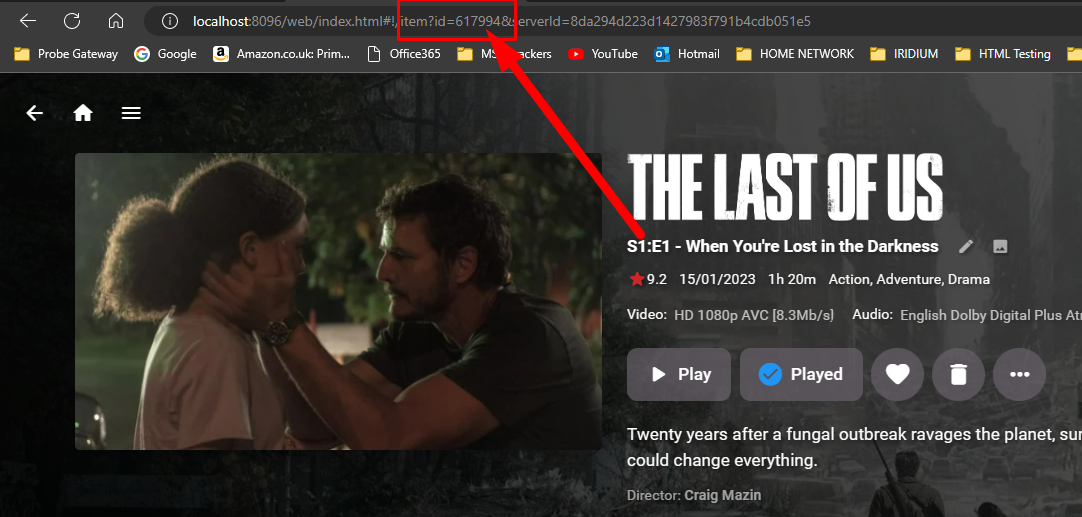Open the Amazon.co.uk bookmark
The width and height of the screenshot is (1082, 517).
pyautogui.click(x=282, y=54)
